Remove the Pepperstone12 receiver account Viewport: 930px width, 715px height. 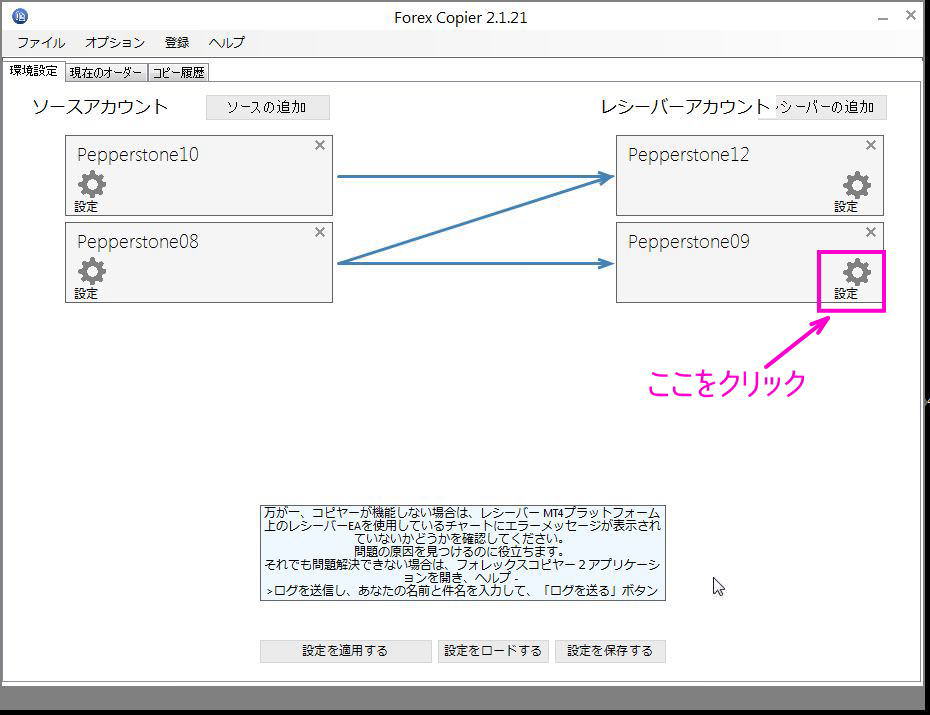[870, 145]
